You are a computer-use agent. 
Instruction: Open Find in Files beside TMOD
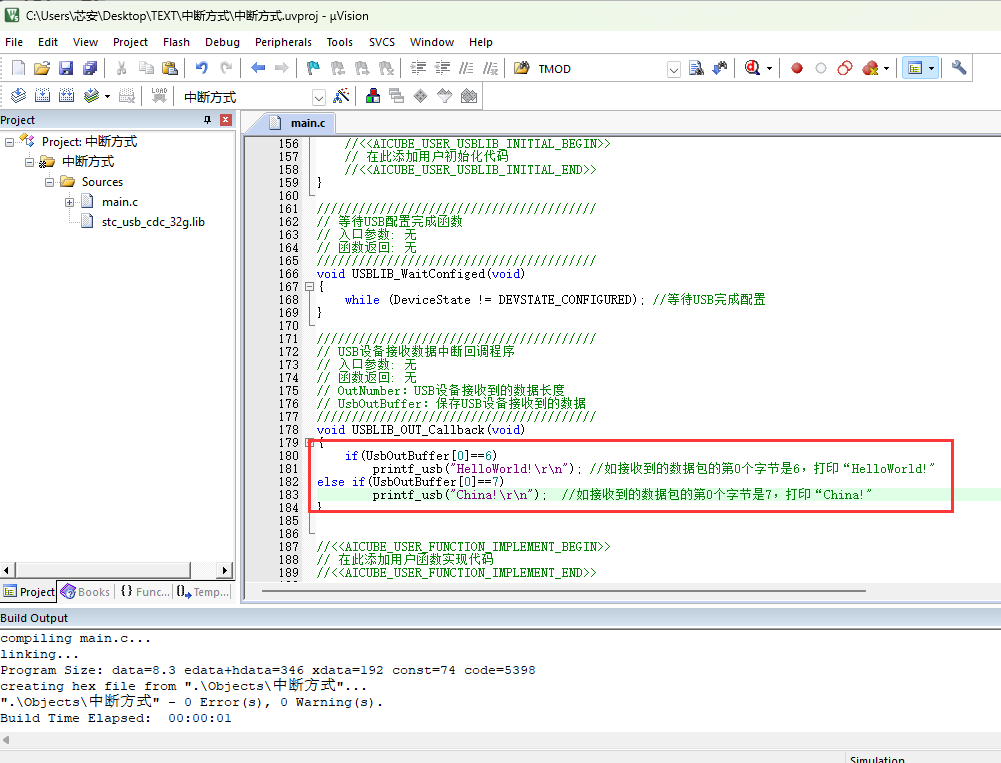pos(522,68)
